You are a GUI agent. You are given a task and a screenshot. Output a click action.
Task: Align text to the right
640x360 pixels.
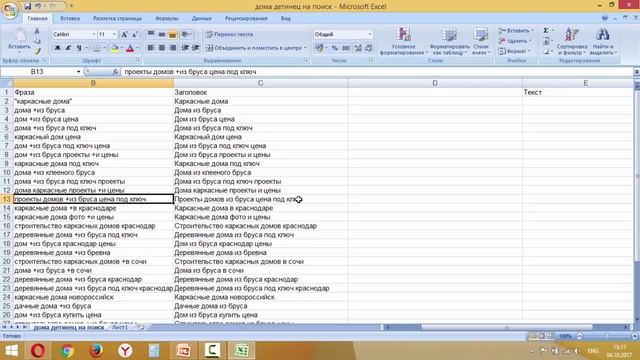172,48
